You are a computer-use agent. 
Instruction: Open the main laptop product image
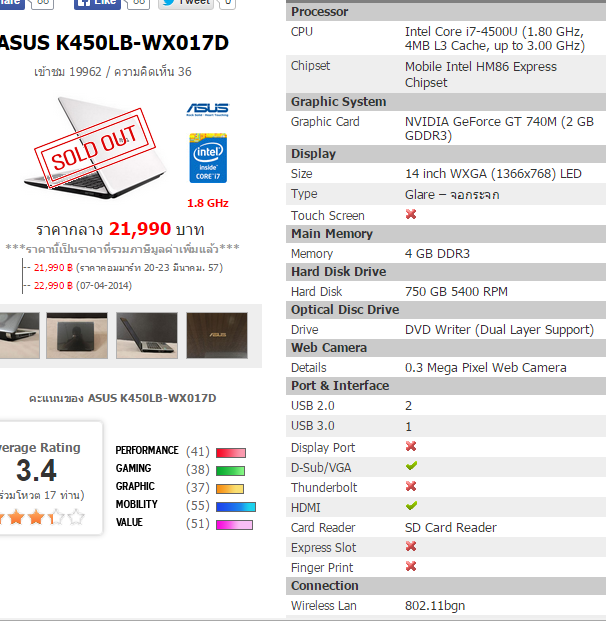pos(94,148)
